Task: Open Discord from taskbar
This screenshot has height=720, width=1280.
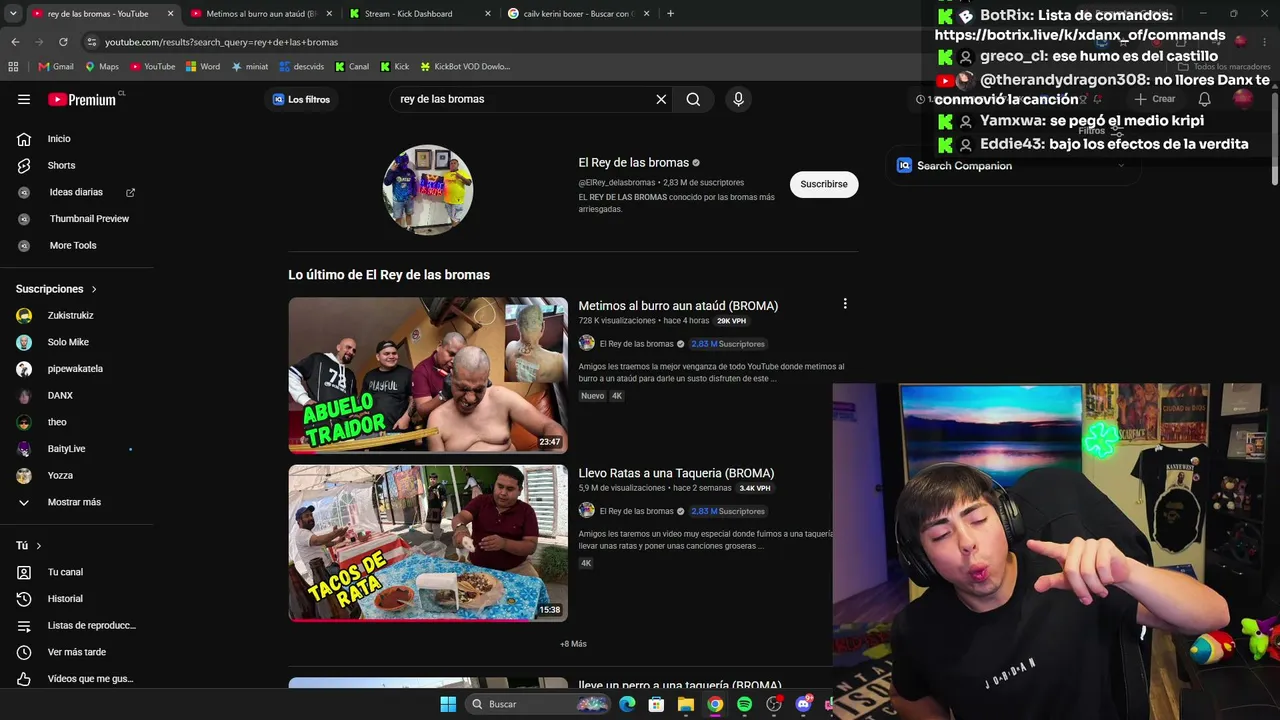Action: 803,704
